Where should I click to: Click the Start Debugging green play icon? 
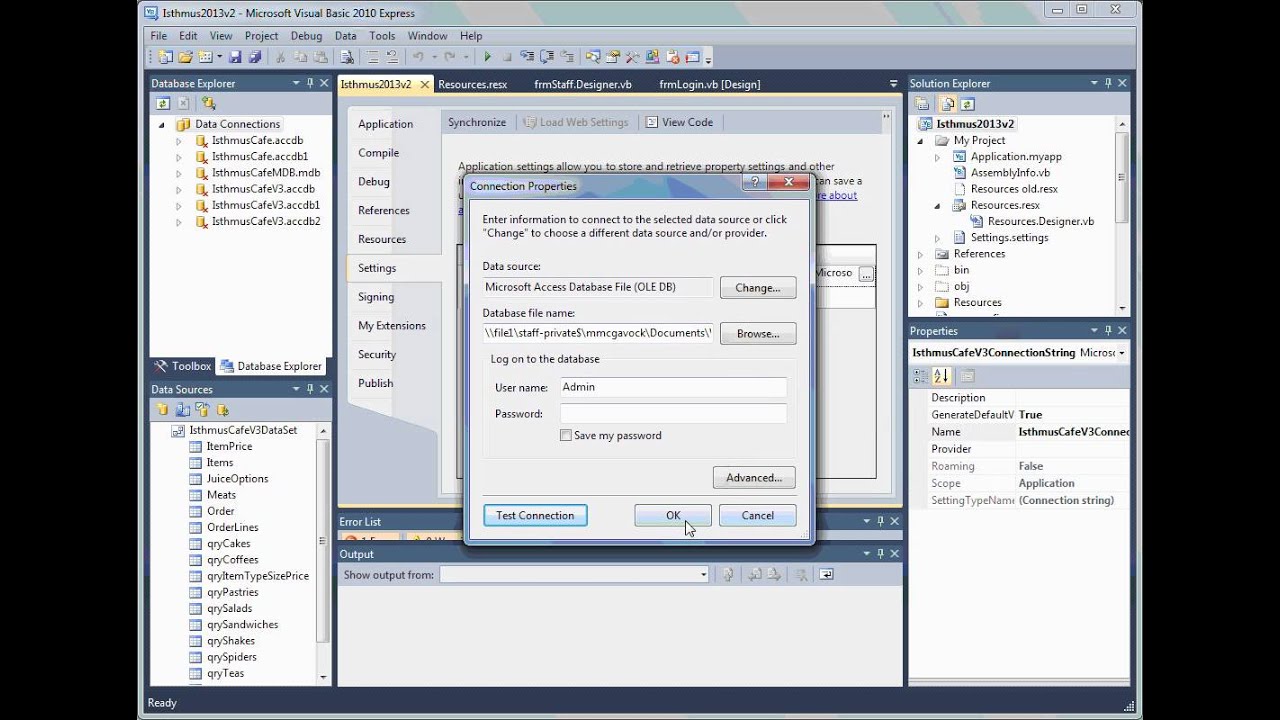coord(487,58)
